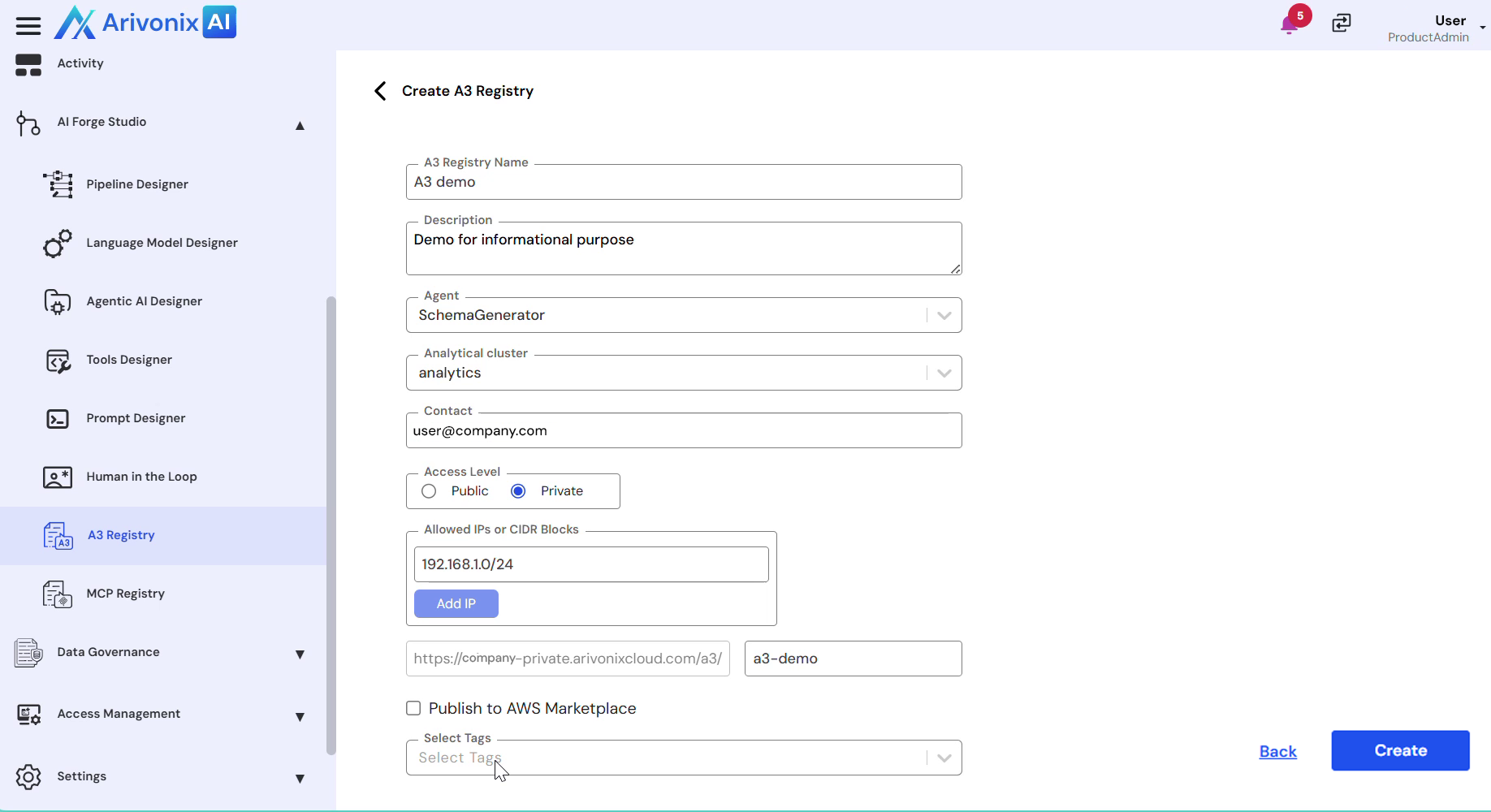The image size is (1491, 812).
Task: Expand the Analytical cluster dropdown
Action: click(944, 373)
